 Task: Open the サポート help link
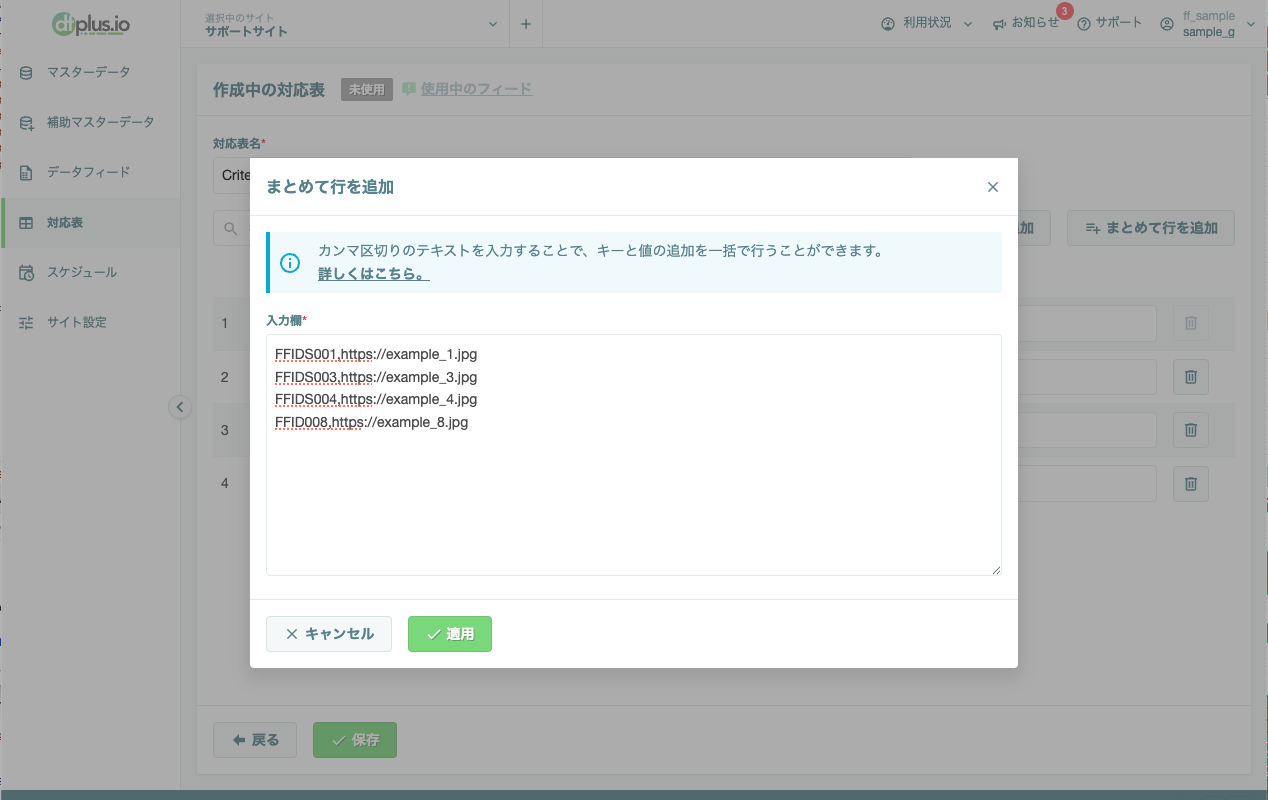tap(1110, 23)
